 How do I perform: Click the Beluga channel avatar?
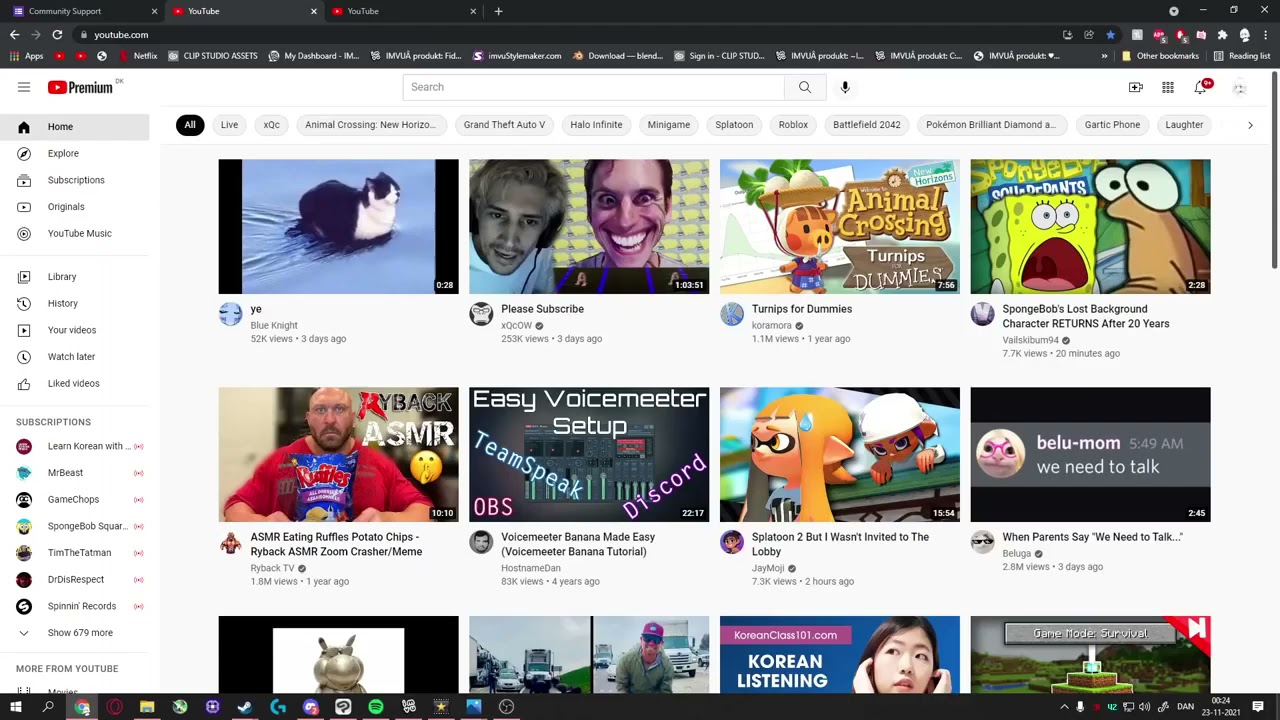(x=983, y=542)
